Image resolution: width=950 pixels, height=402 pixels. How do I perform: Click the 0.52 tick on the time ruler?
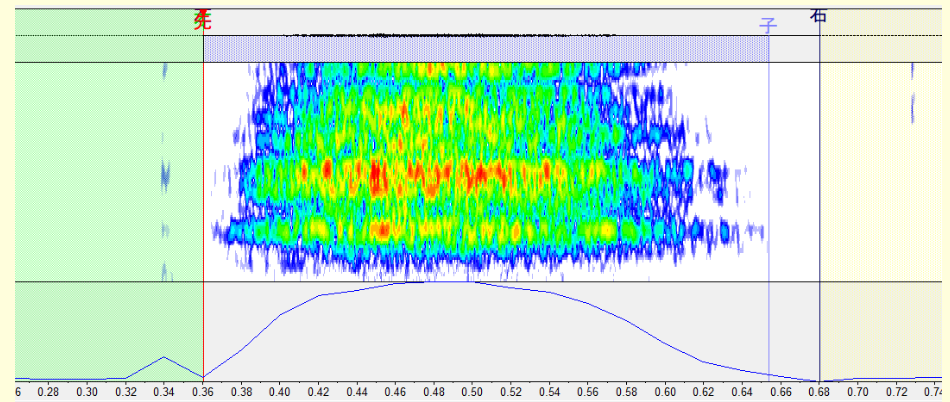511,391
